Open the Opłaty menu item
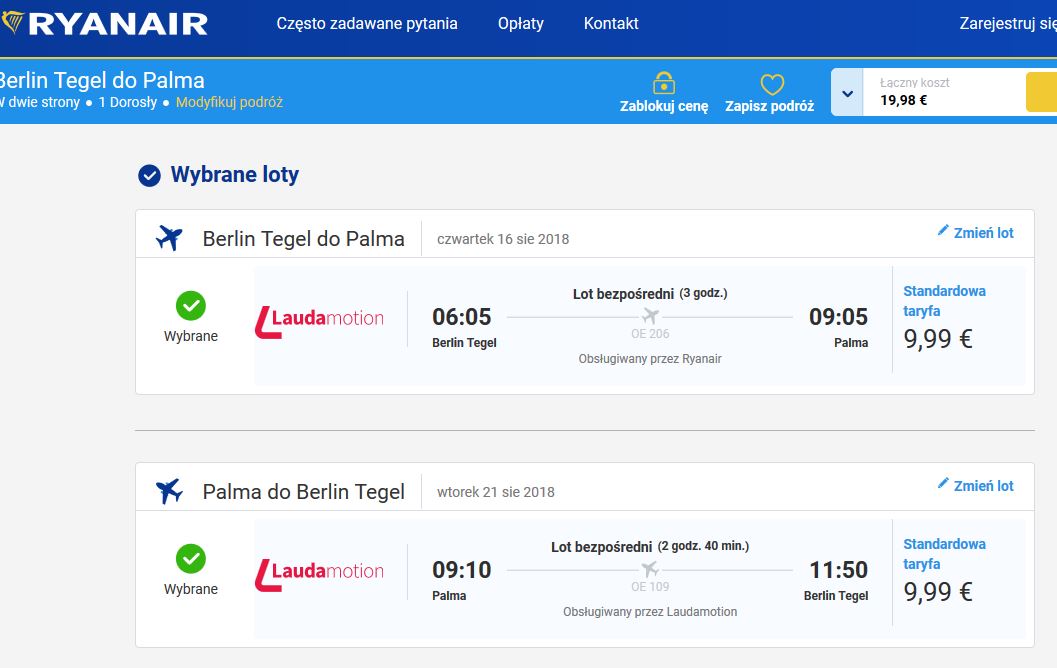 tap(520, 24)
